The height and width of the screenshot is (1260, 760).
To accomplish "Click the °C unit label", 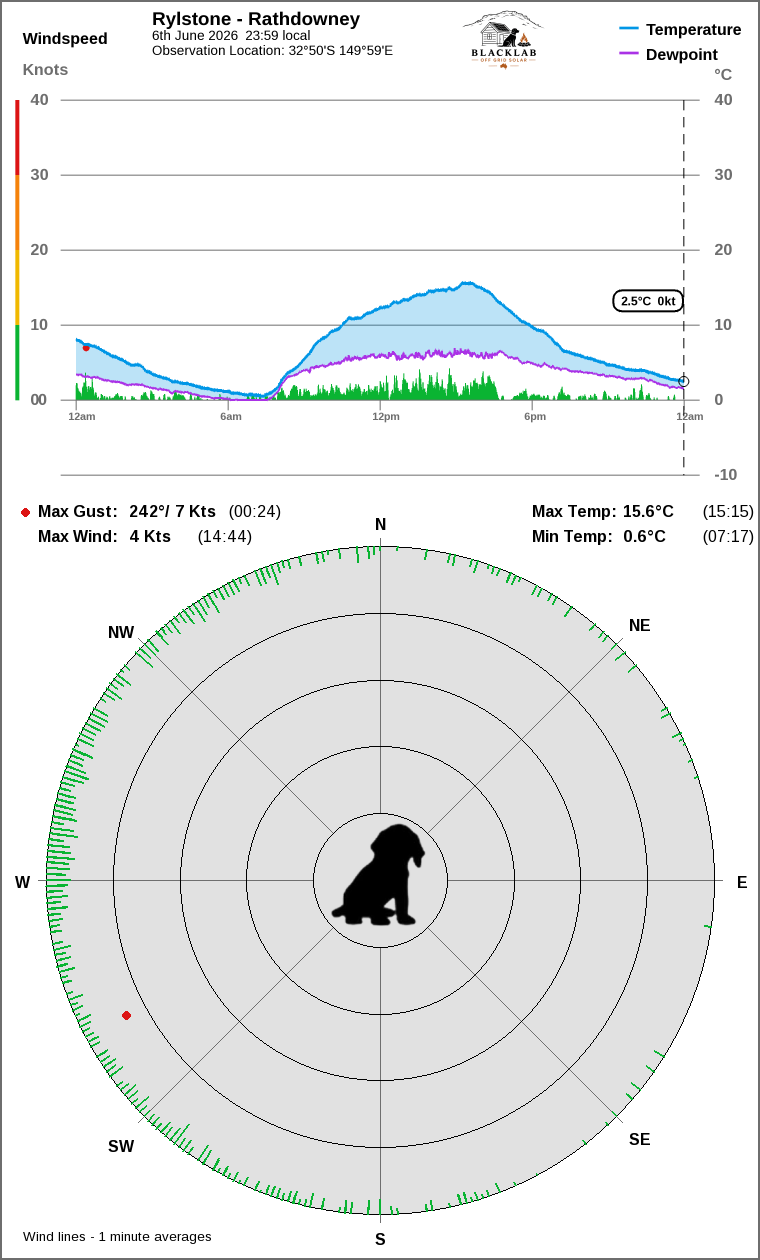I will tap(723, 75).
